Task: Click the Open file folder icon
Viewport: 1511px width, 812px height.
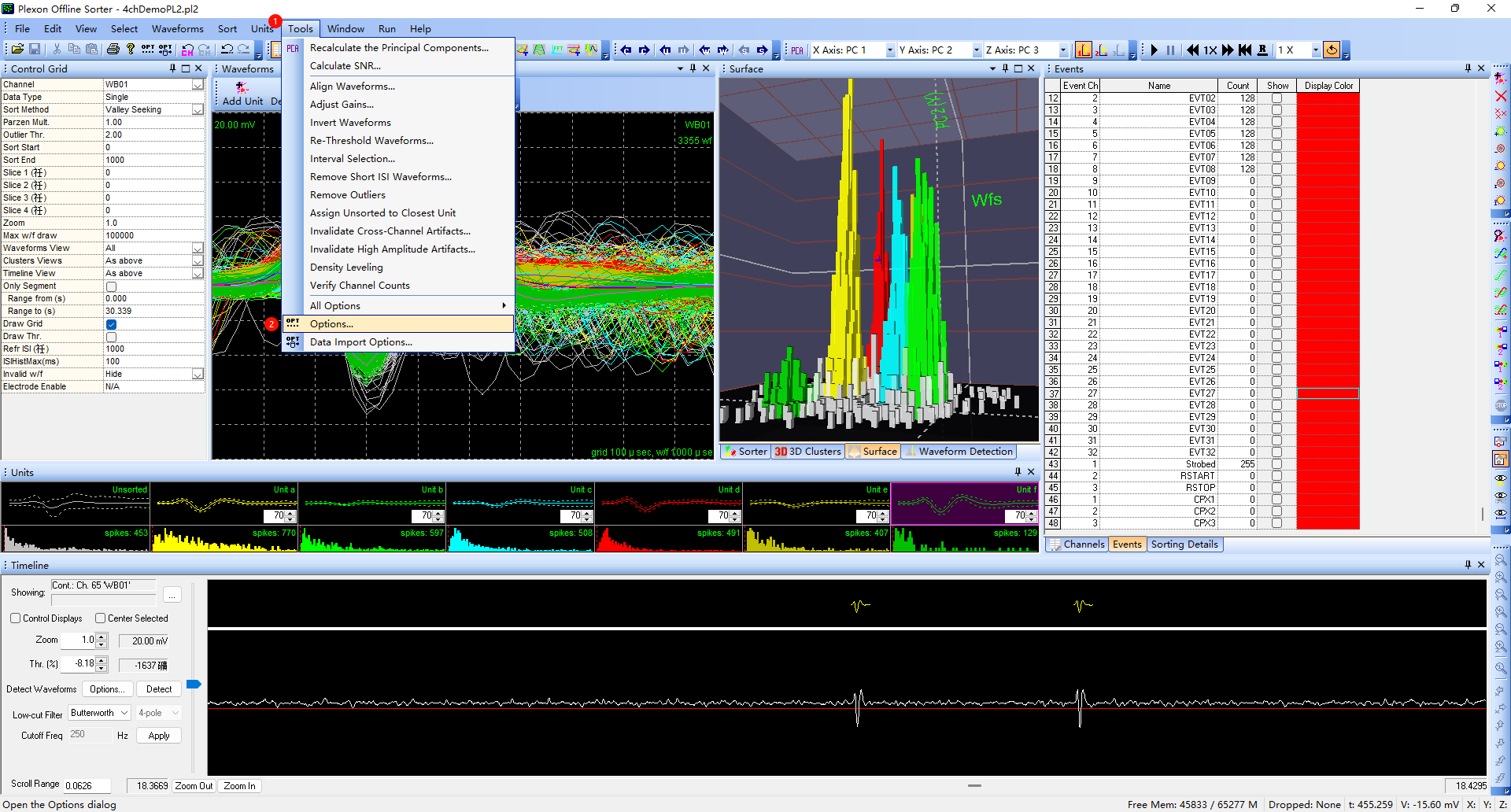Action: pos(17,50)
